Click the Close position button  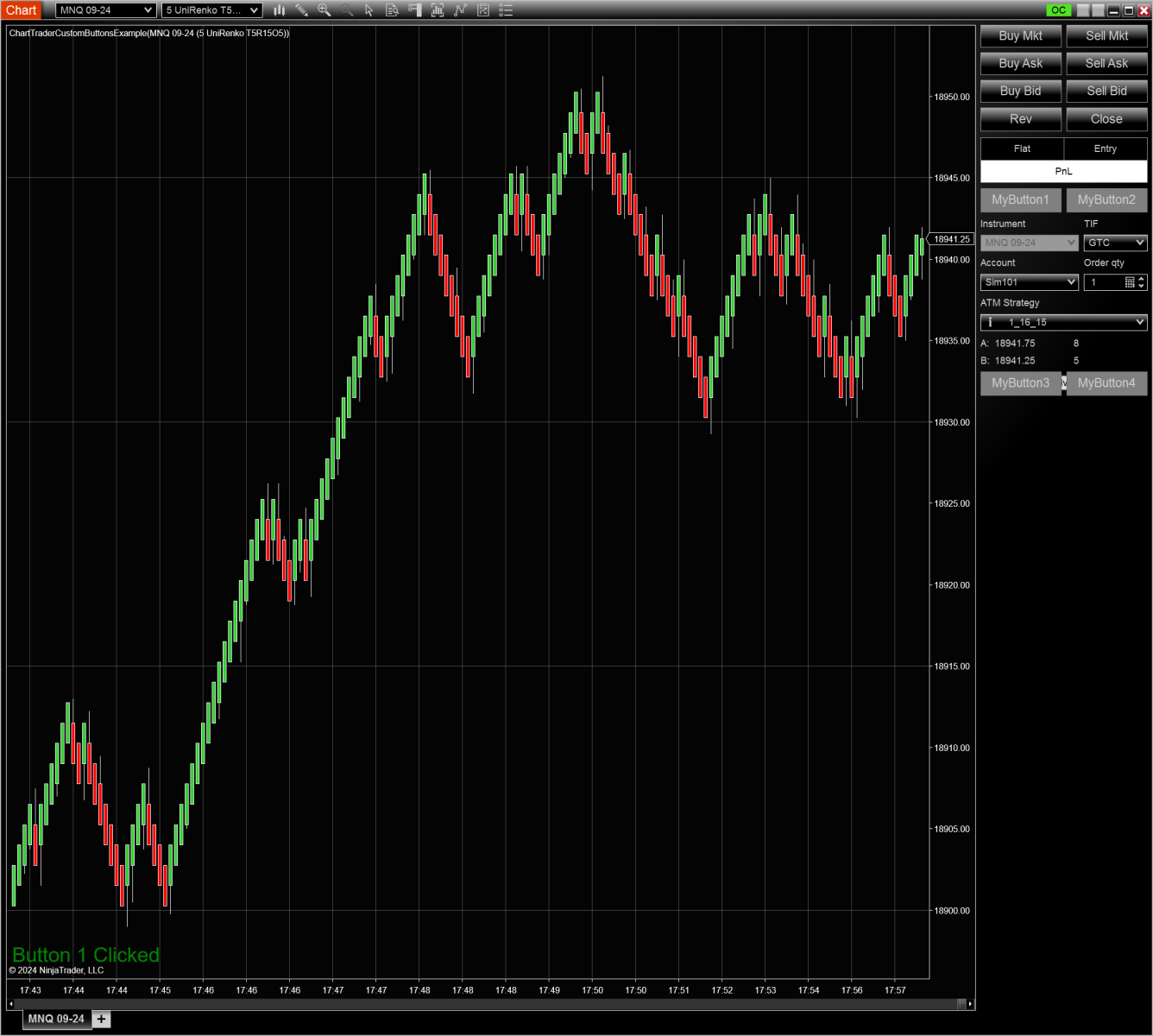coord(1107,119)
